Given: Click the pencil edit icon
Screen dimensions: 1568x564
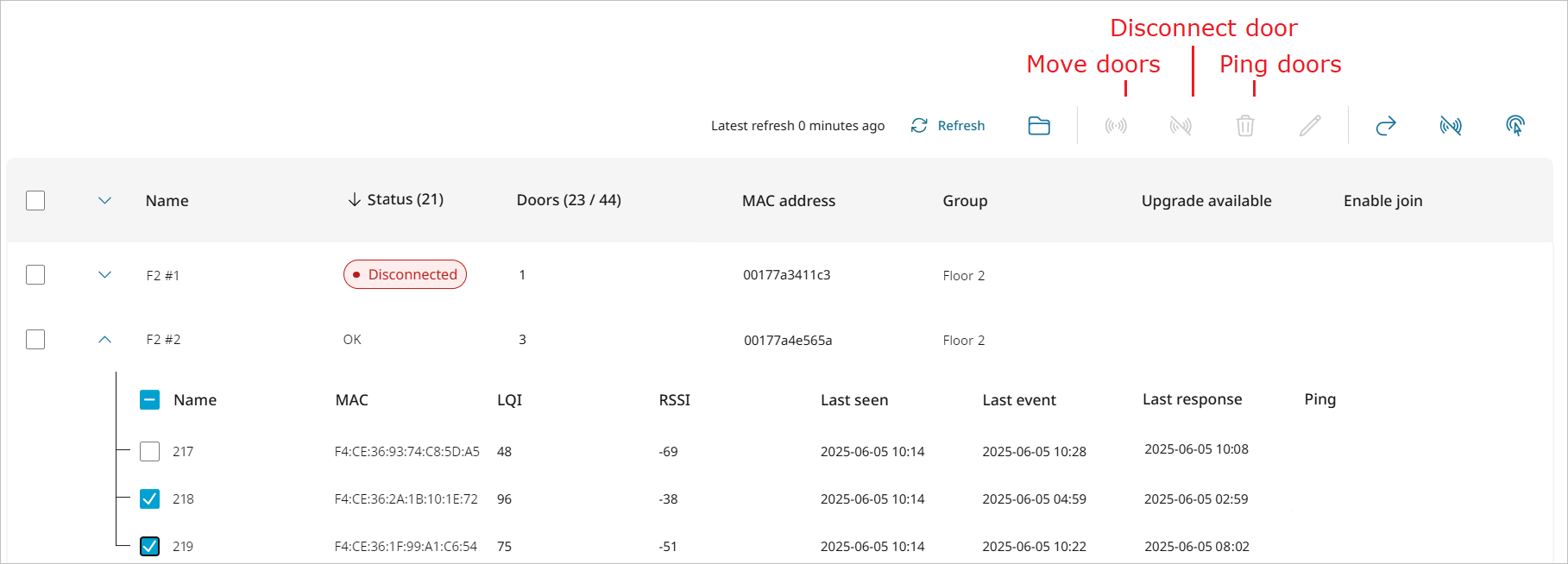Looking at the screenshot, I should point(1310,126).
